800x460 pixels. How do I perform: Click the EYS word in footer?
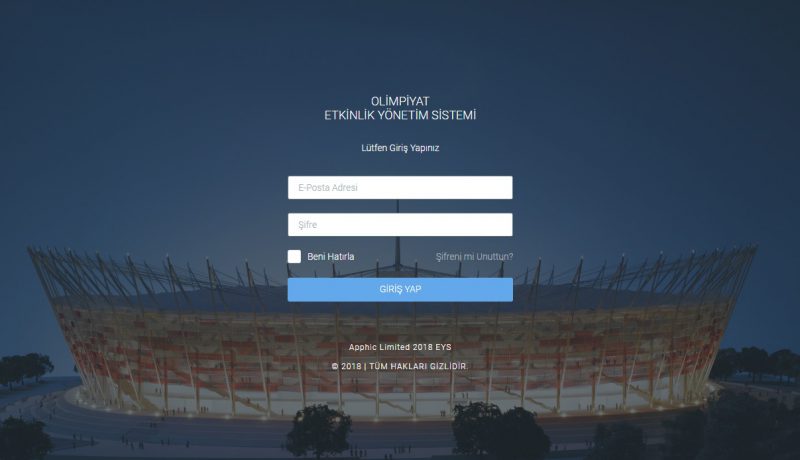pyautogui.click(x=443, y=347)
